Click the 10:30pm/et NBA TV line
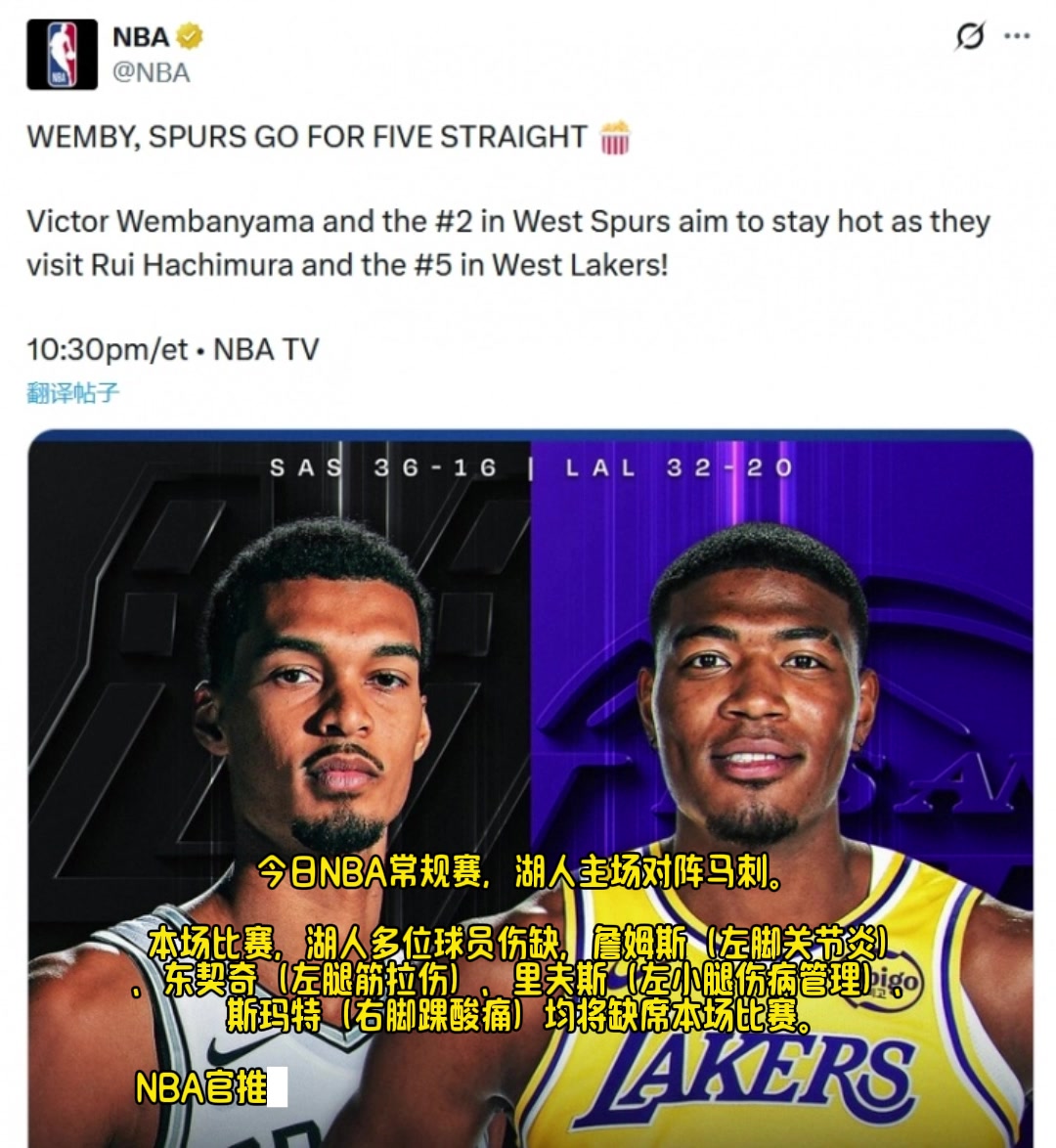The width and height of the screenshot is (1056, 1148). coord(173,349)
